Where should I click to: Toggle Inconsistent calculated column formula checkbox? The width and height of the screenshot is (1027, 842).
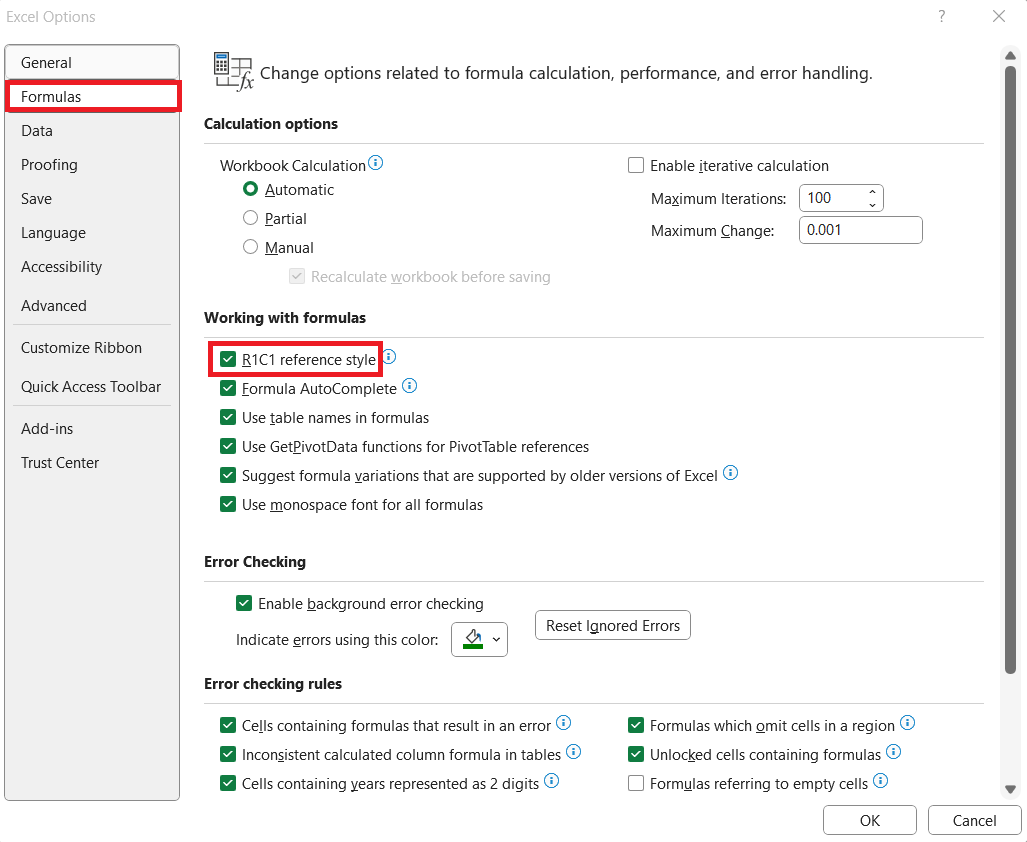(x=228, y=754)
